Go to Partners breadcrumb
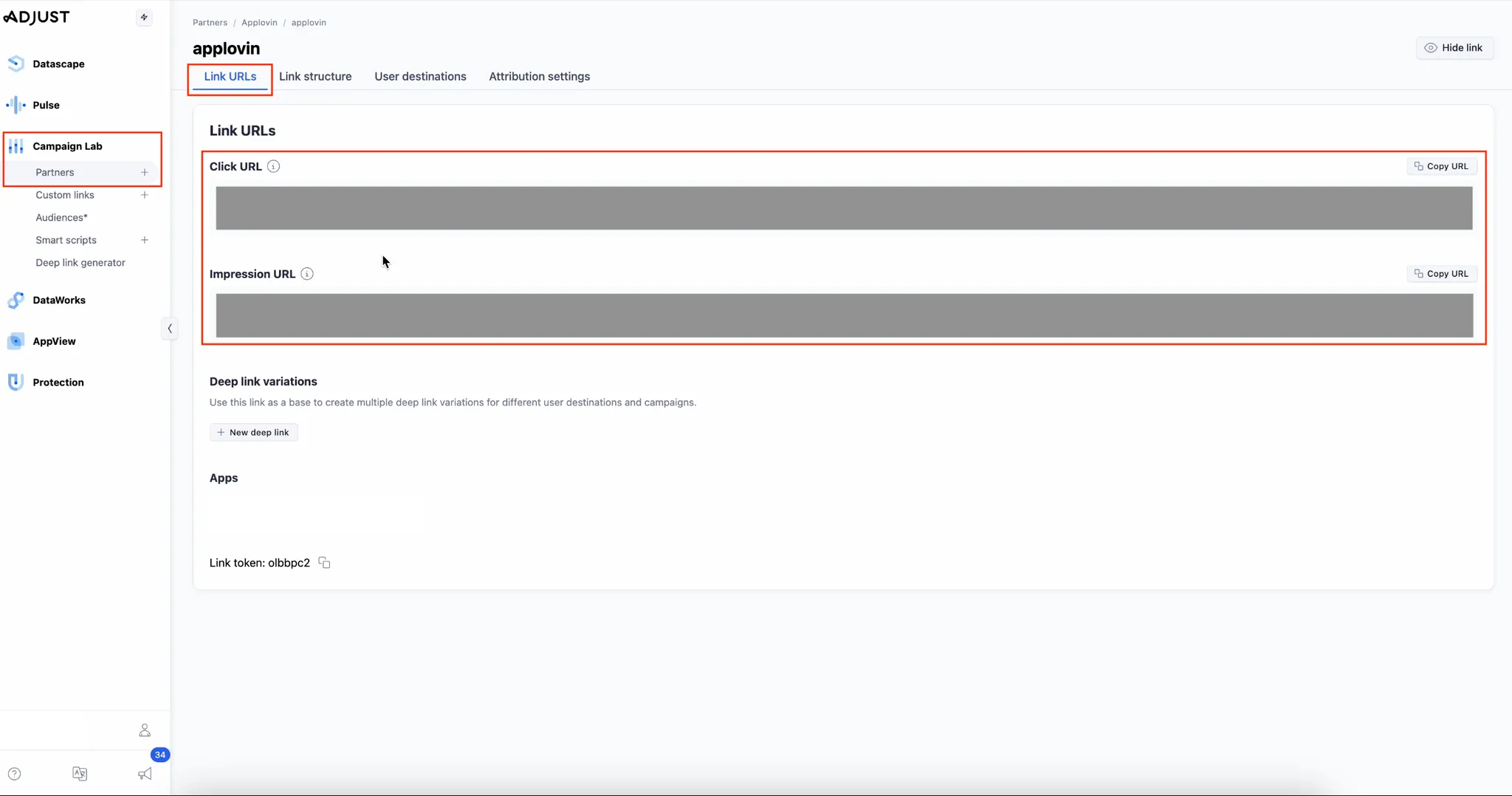 (x=210, y=23)
